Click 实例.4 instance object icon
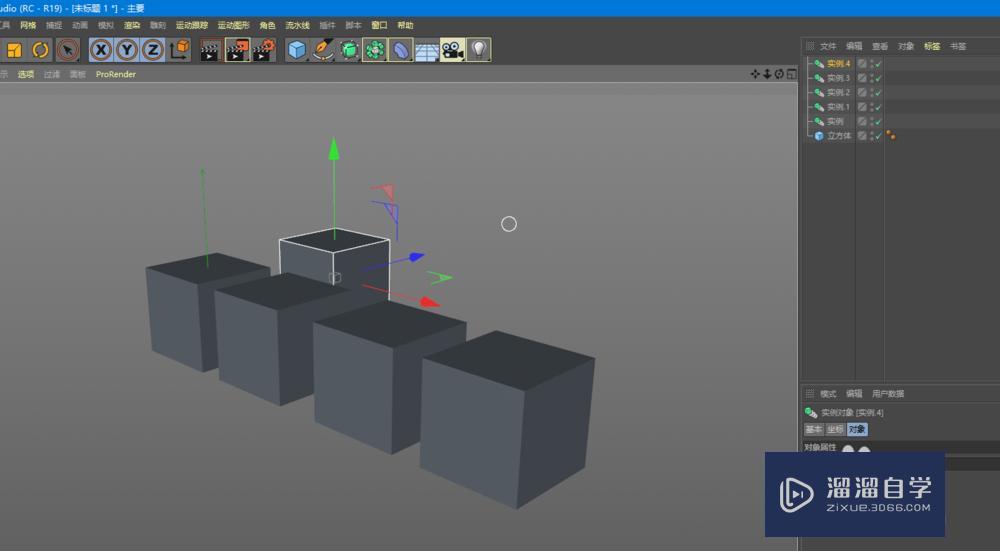The image size is (1000, 551). pyautogui.click(x=819, y=64)
